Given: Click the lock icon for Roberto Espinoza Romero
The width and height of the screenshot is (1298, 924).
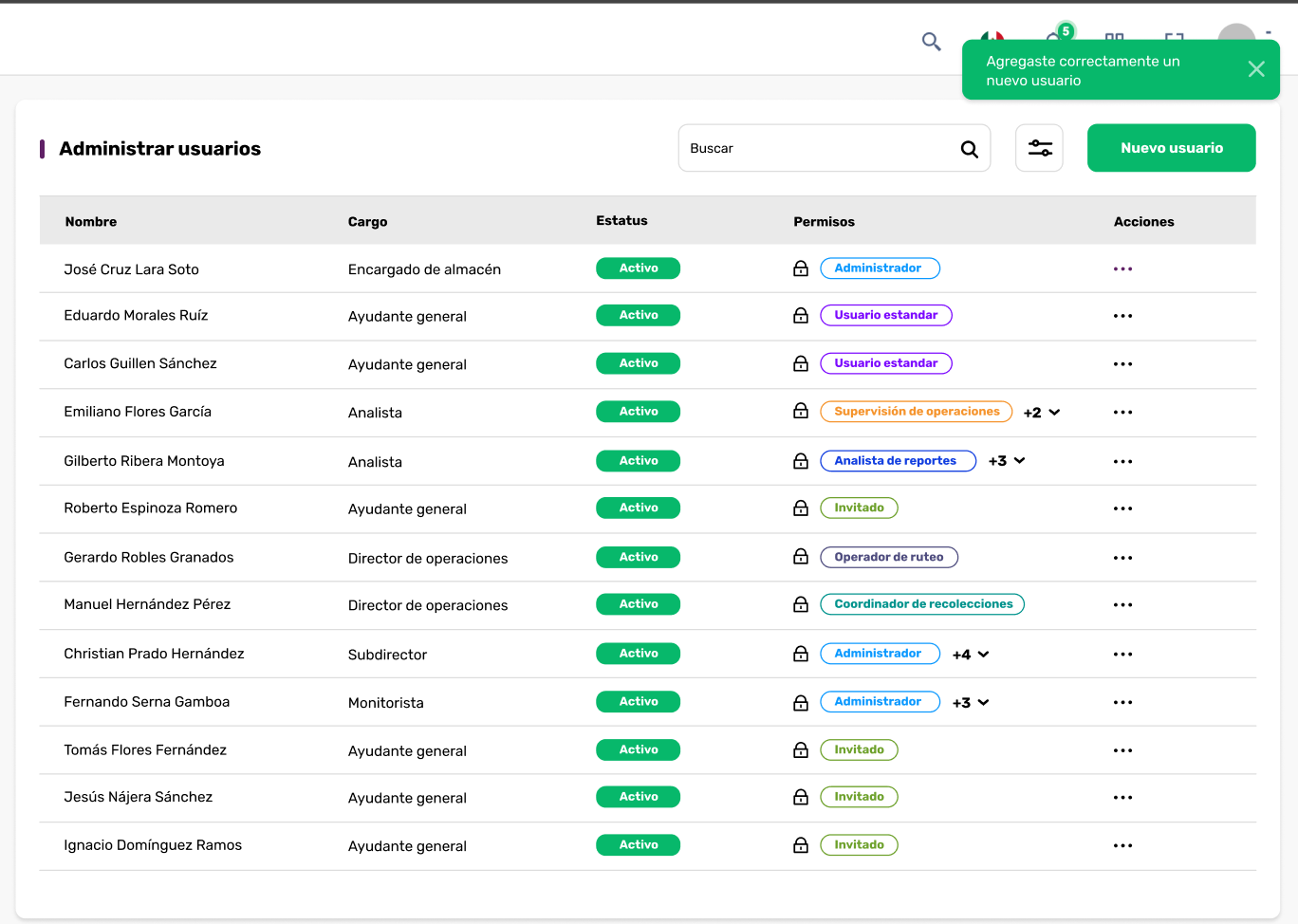Looking at the screenshot, I should pos(801,508).
